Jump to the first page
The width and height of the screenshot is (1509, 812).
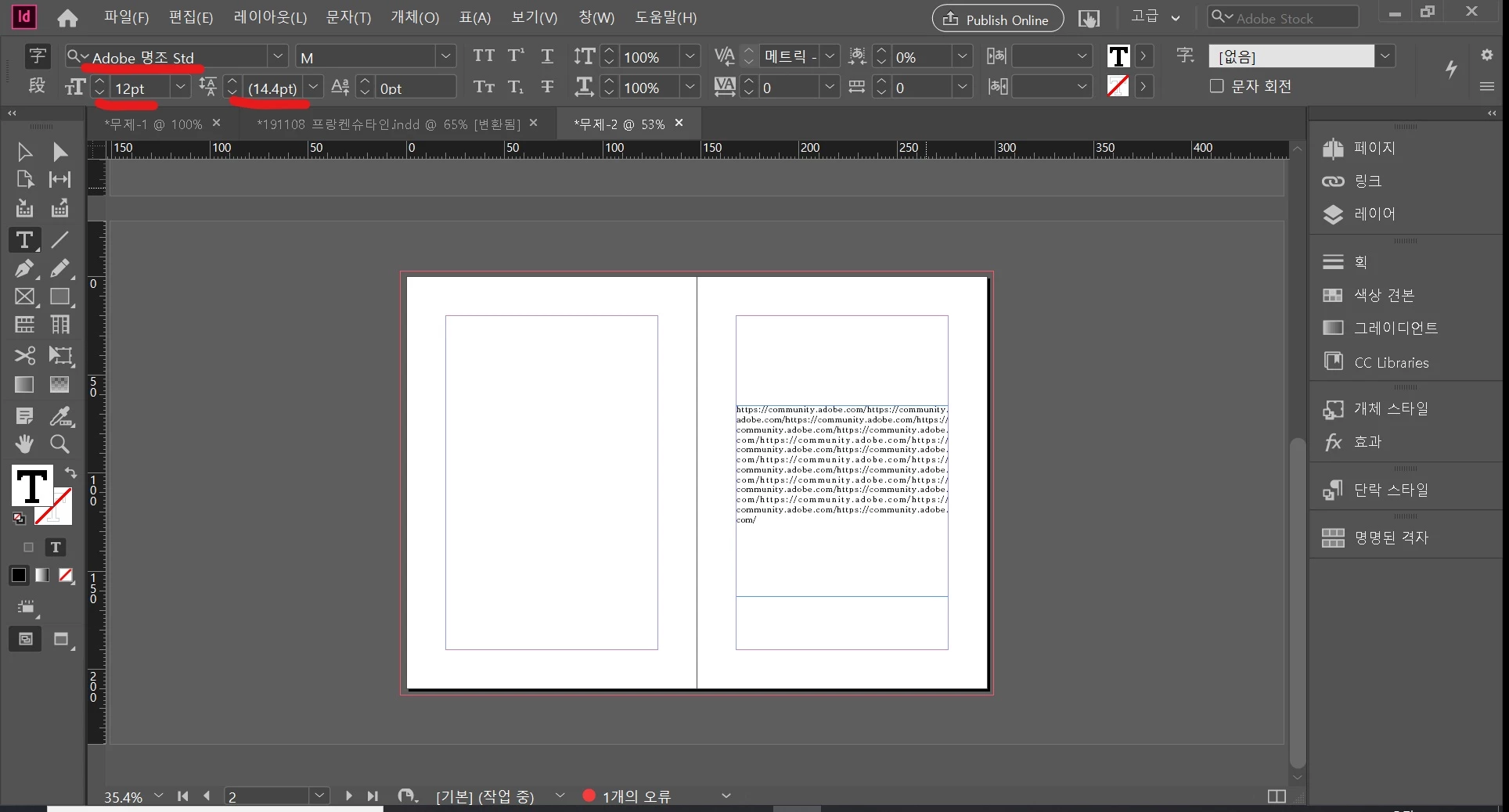182,796
